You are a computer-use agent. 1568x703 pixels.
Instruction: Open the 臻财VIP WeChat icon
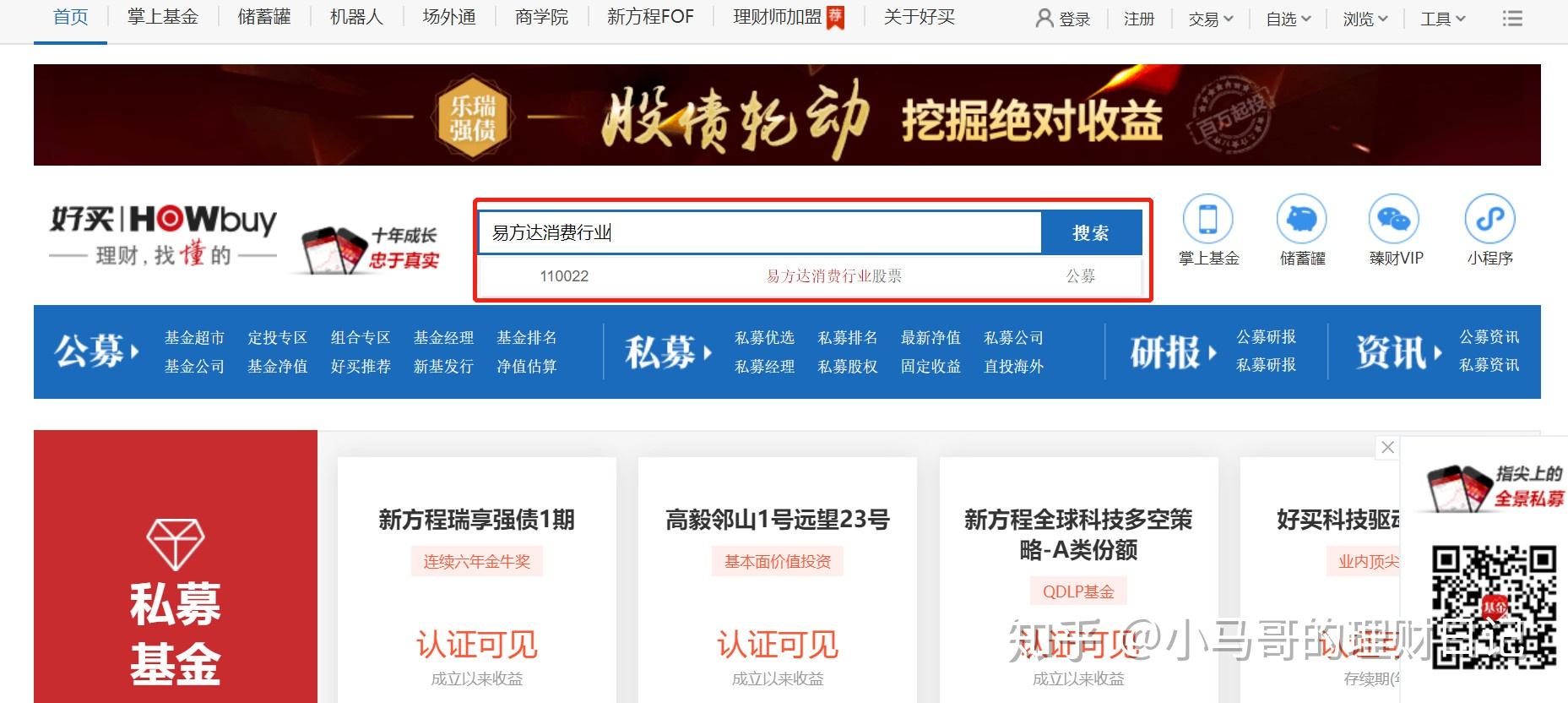(x=1395, y=219)
